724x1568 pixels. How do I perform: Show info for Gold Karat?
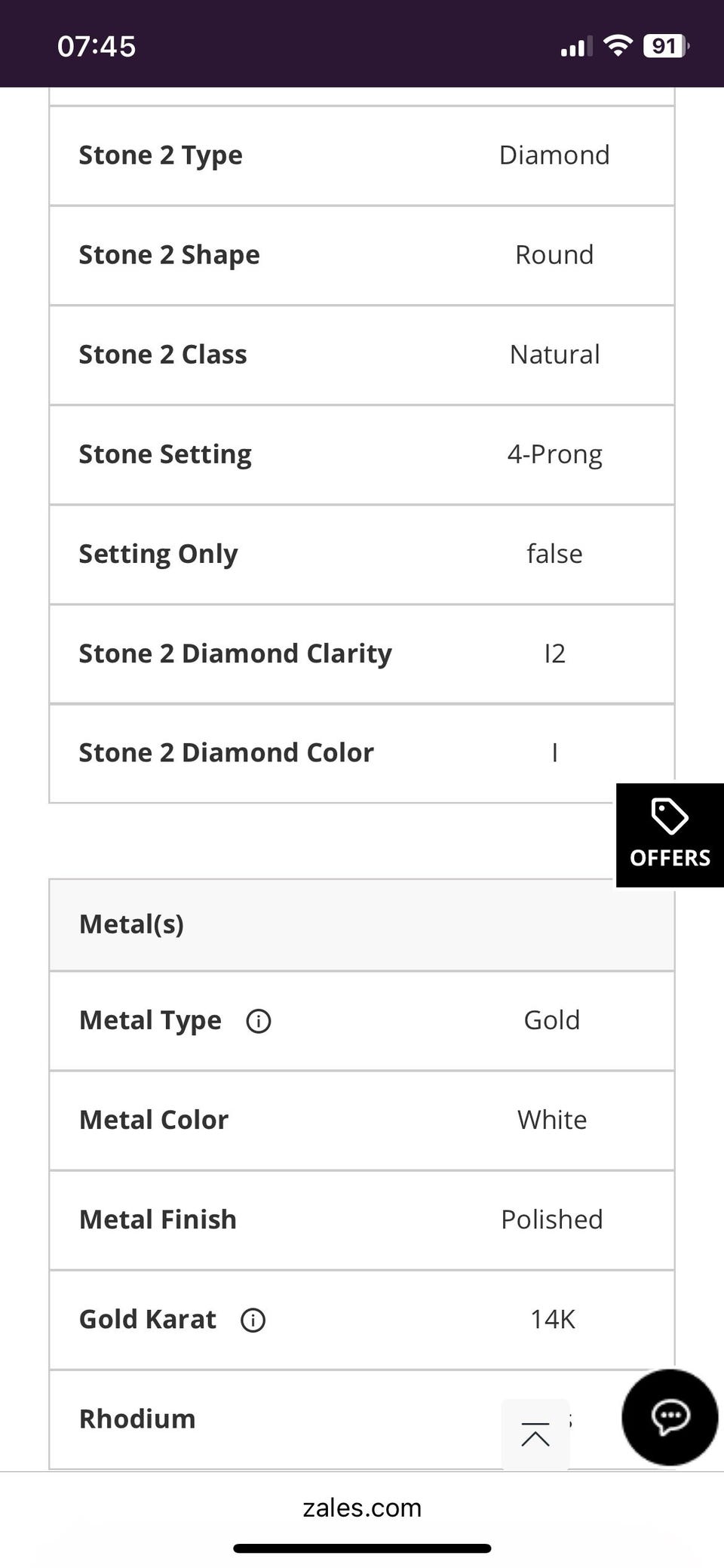[x=253, y=1320]
